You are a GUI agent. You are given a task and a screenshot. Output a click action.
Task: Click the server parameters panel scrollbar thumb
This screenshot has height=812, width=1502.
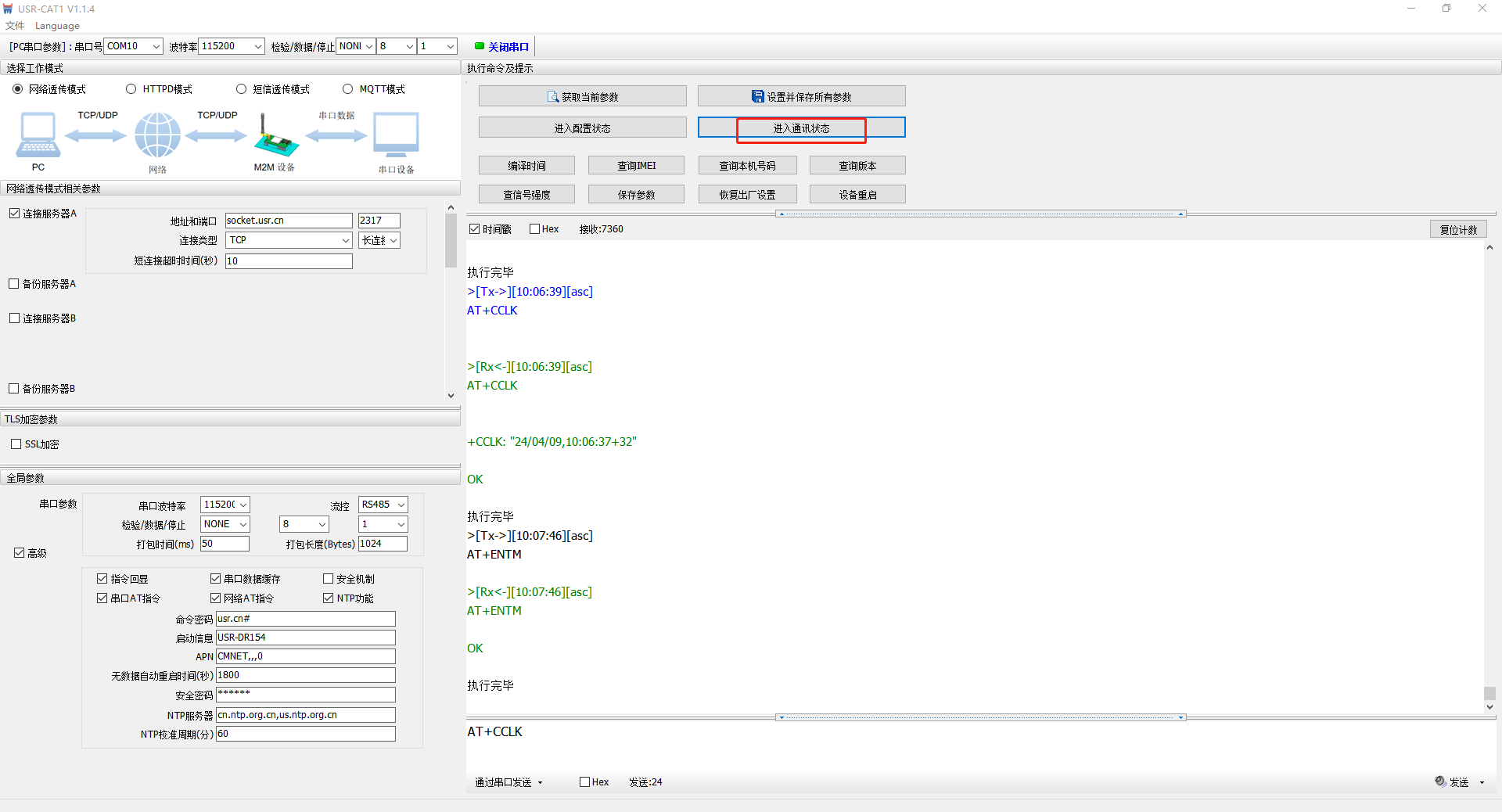click(451, 240)
